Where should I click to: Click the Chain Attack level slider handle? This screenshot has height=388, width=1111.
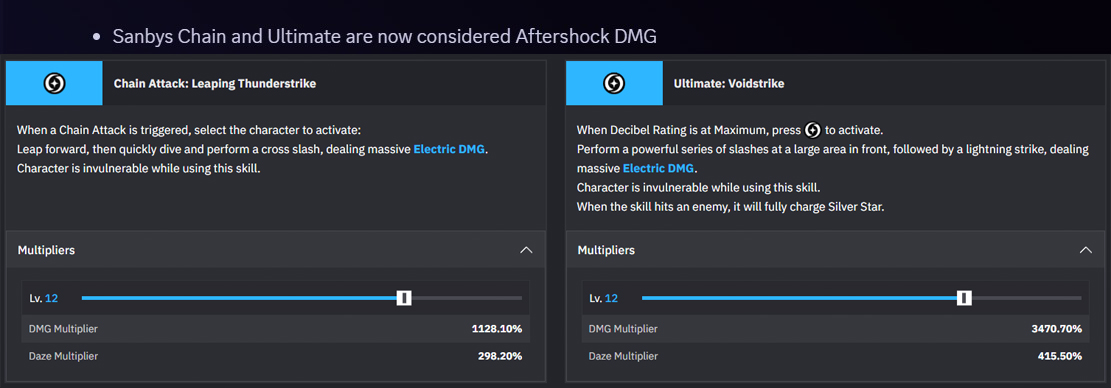[404, 298]
